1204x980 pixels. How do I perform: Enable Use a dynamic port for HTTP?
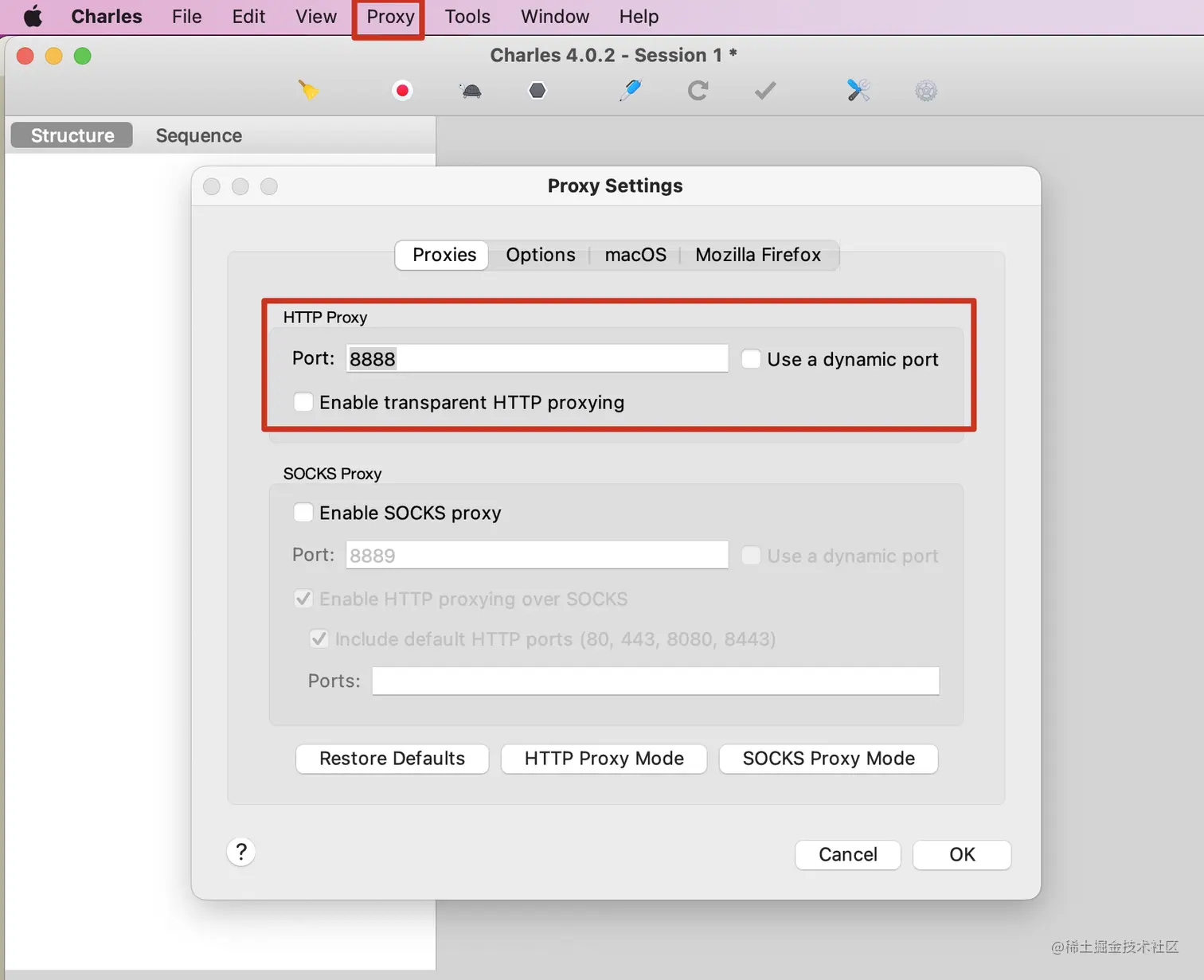[751, 359]
